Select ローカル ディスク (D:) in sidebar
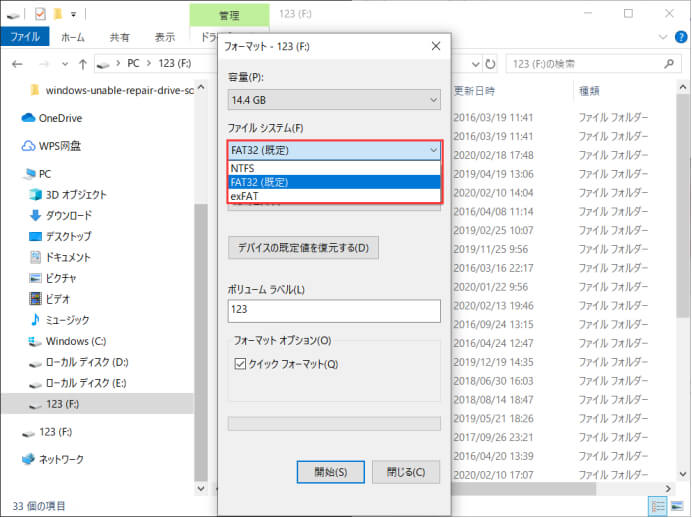The width and height of the screenshot is (692, 518). (x=78, y=362)
